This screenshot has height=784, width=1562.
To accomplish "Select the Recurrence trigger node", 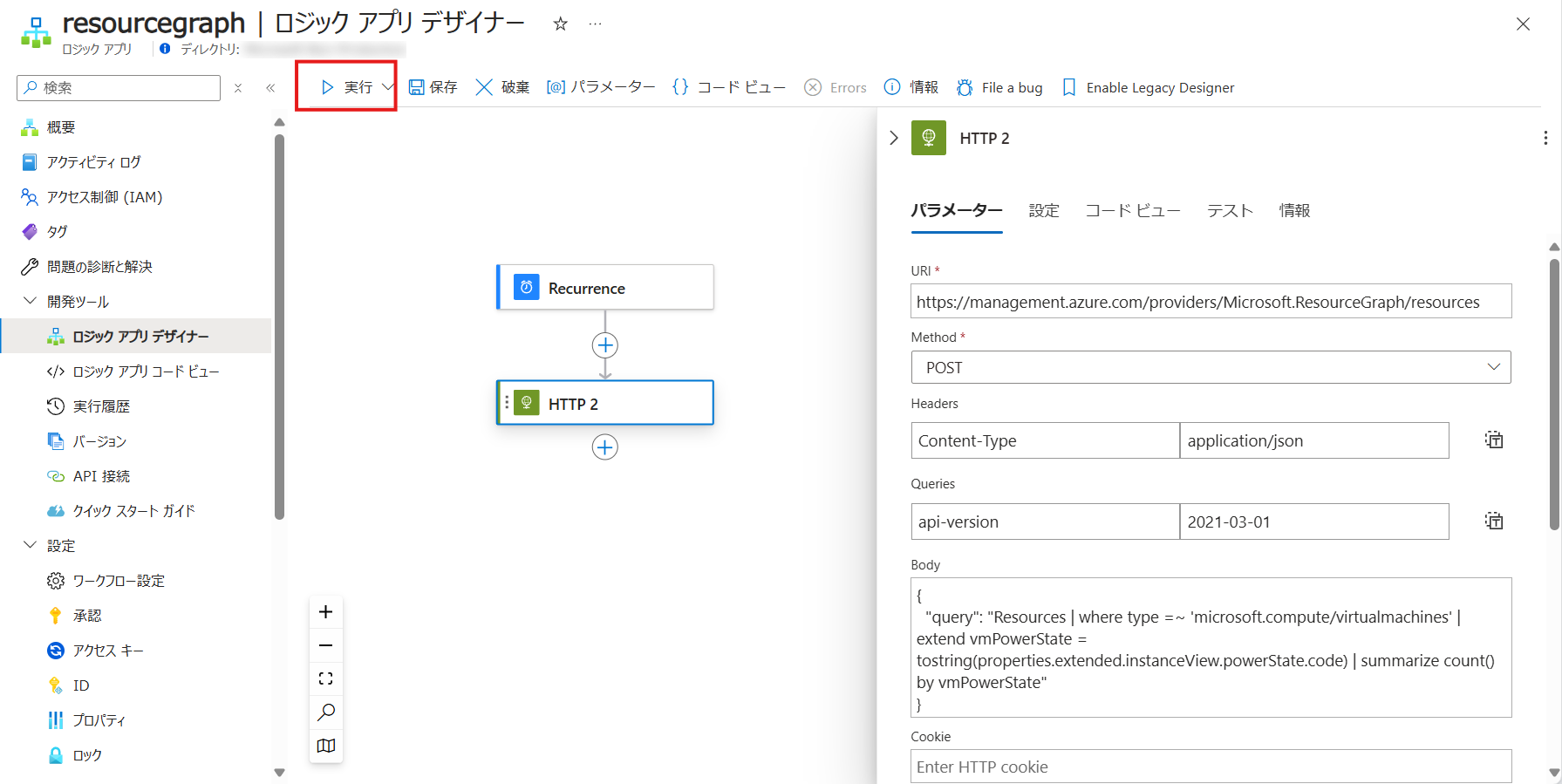I will tap(605, 288).
